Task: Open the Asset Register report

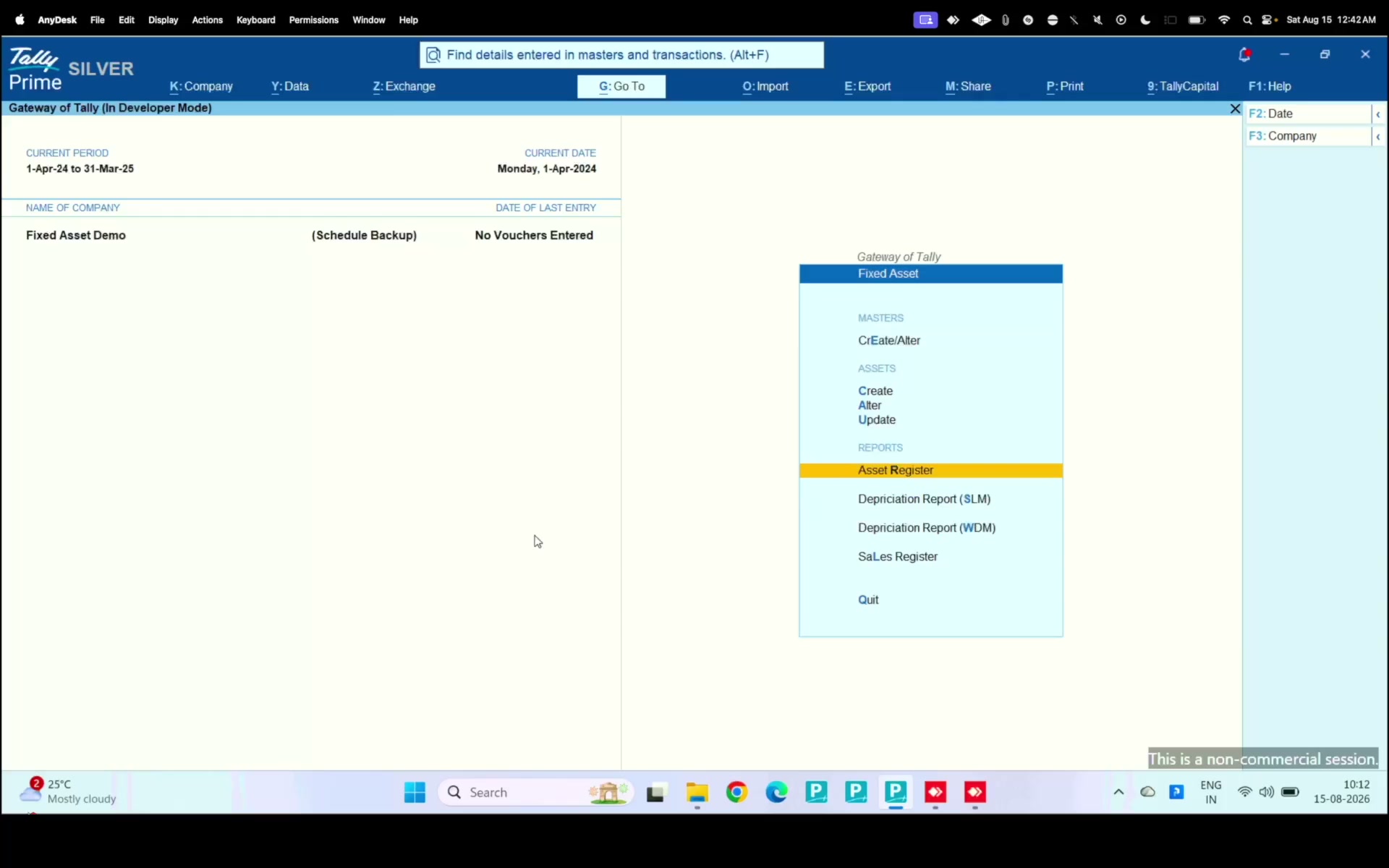Action: pos(931,471)
